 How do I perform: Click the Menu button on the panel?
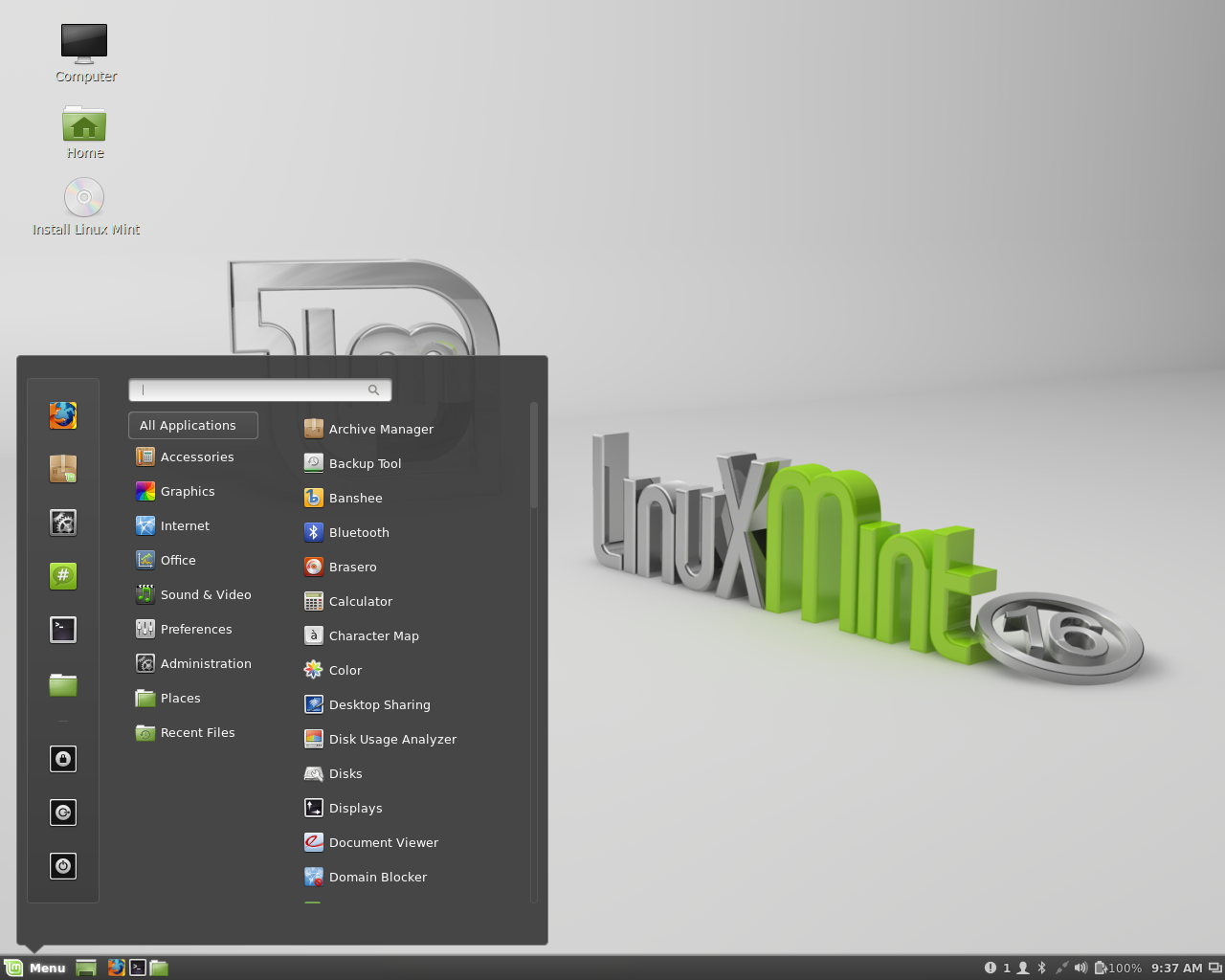pos(35,968)
